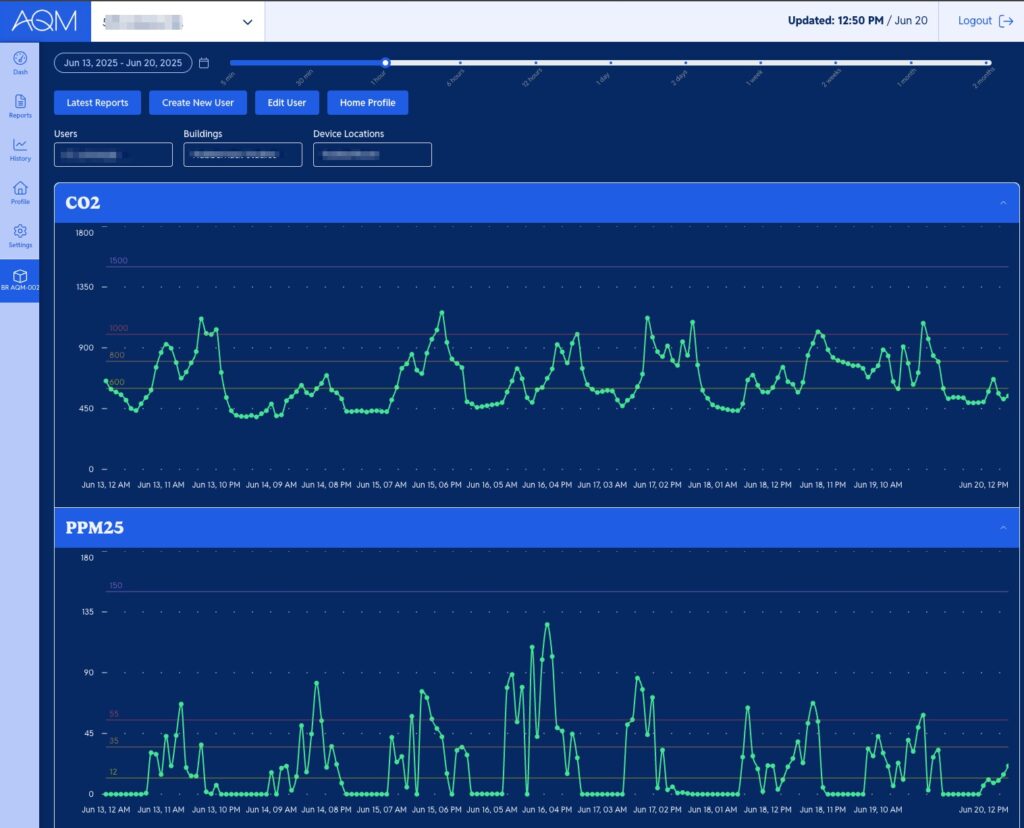1024x828 pixels.
Task: Click the AQM logo
Action: tap(44, 21)
